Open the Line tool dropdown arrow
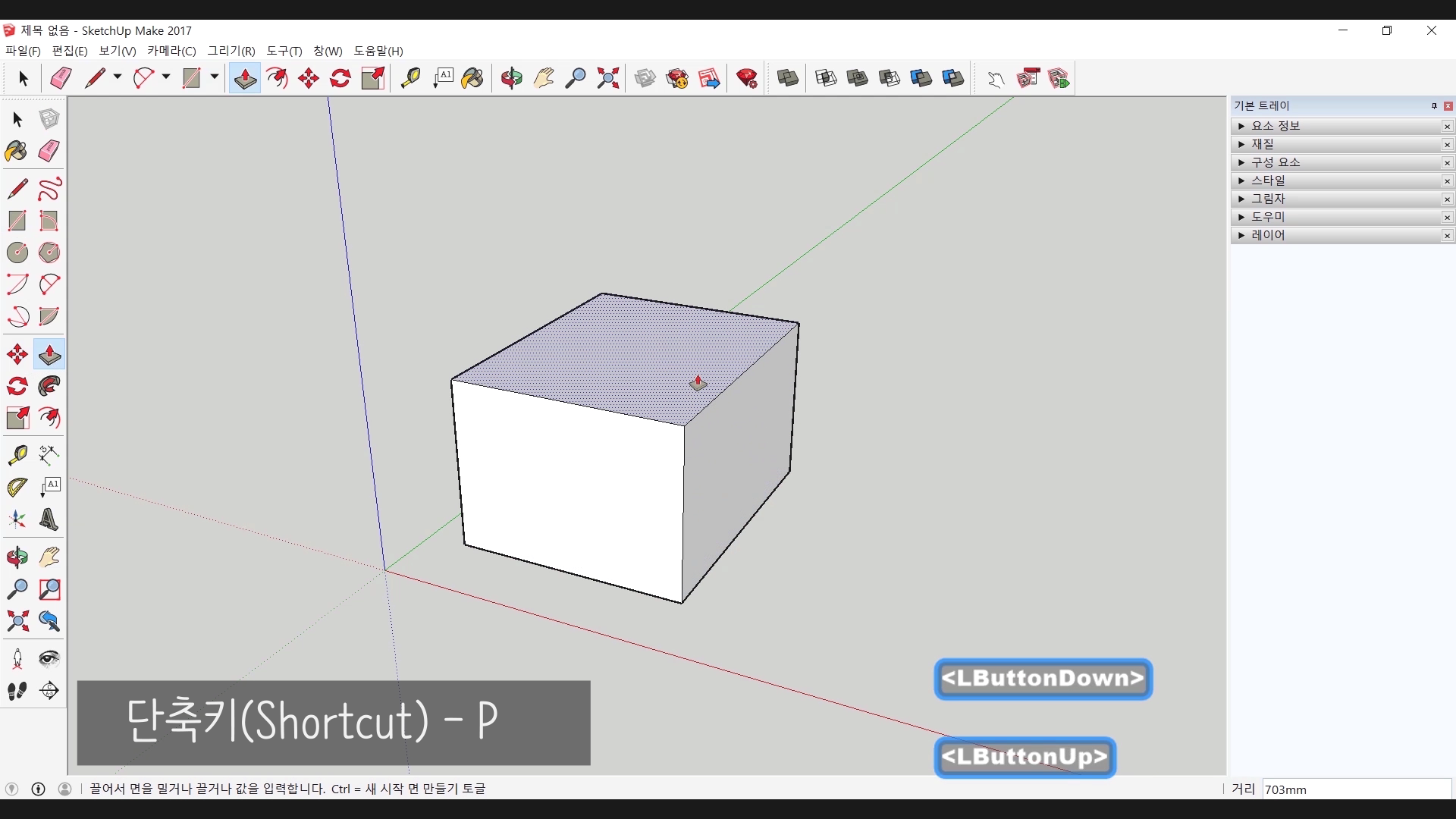 pyautogui.click(x=118, y=77)
